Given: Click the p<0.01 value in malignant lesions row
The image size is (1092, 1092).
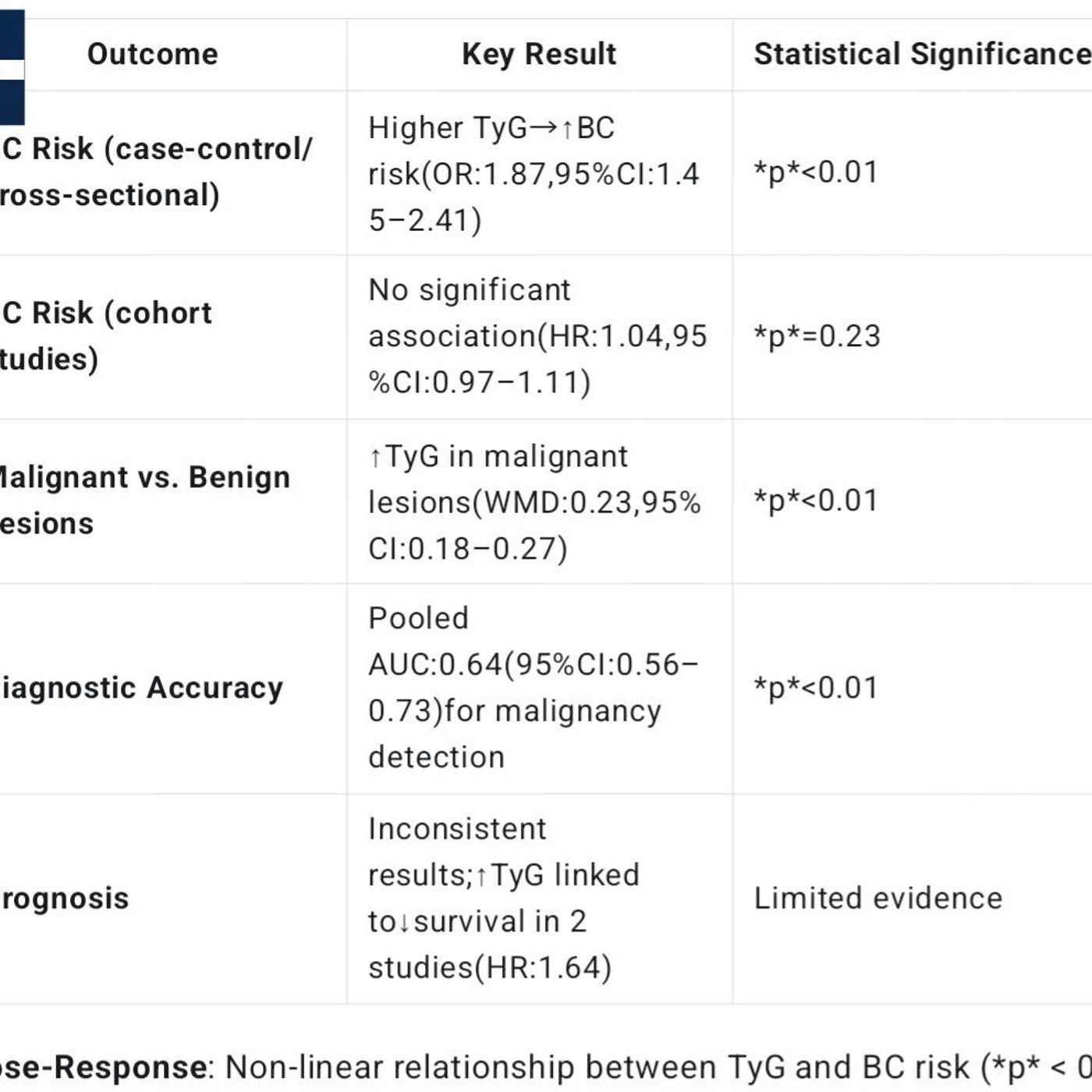Looking at the screenshot, I should pos(816,501).
